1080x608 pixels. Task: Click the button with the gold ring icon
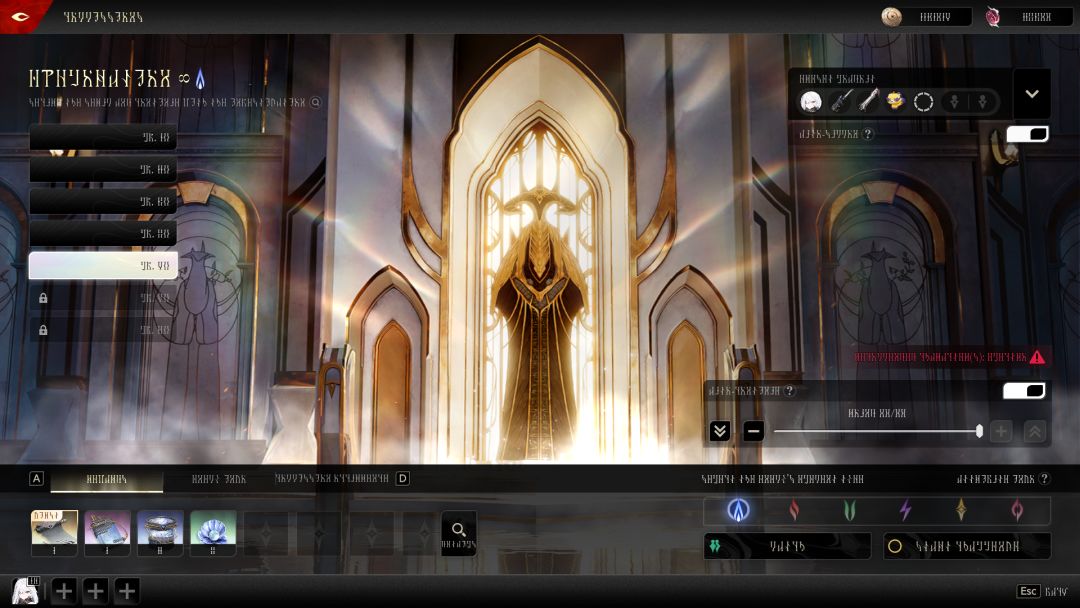pos(967,546)
